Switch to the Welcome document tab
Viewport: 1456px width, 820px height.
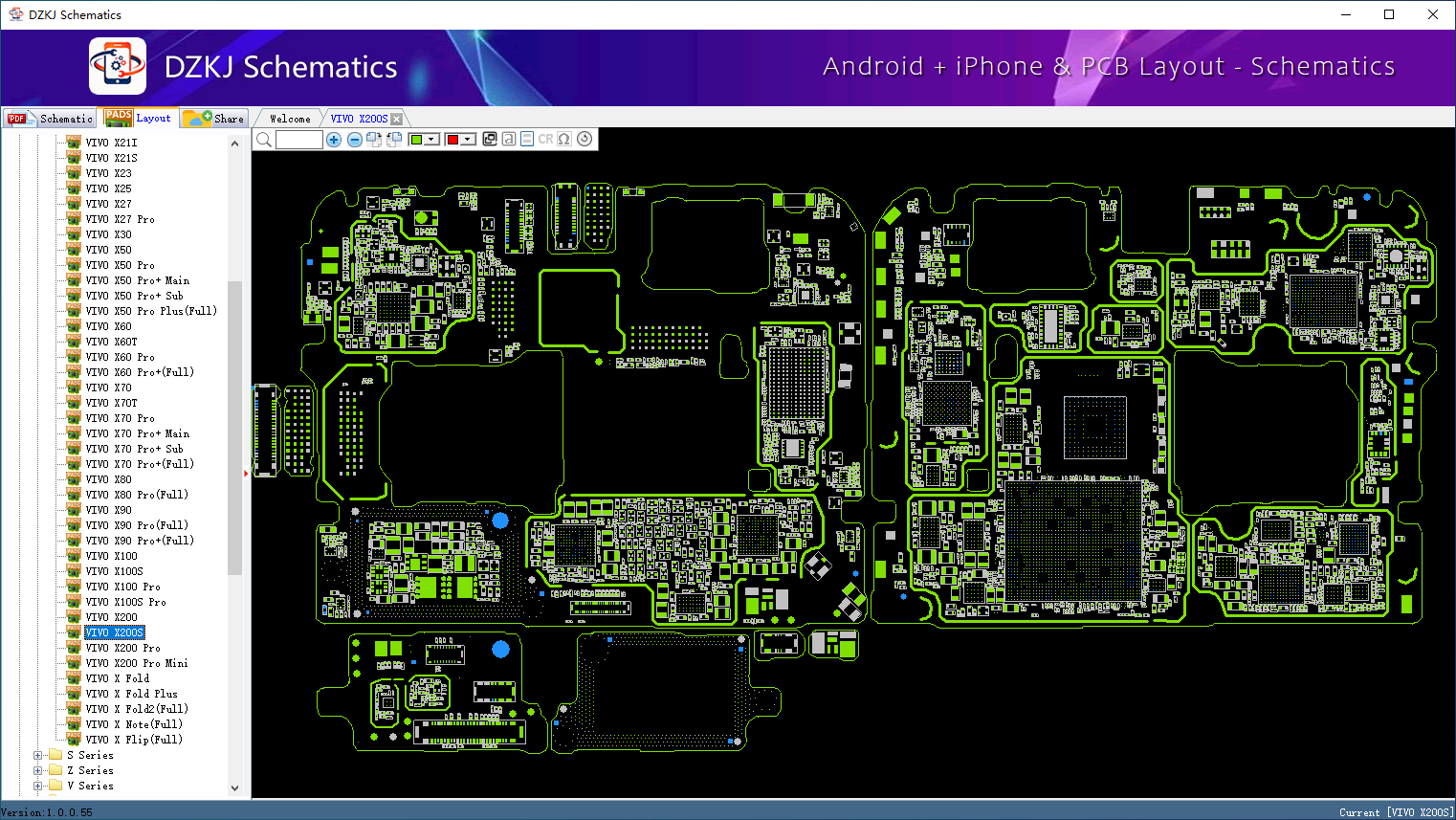[x=290, y=119]
